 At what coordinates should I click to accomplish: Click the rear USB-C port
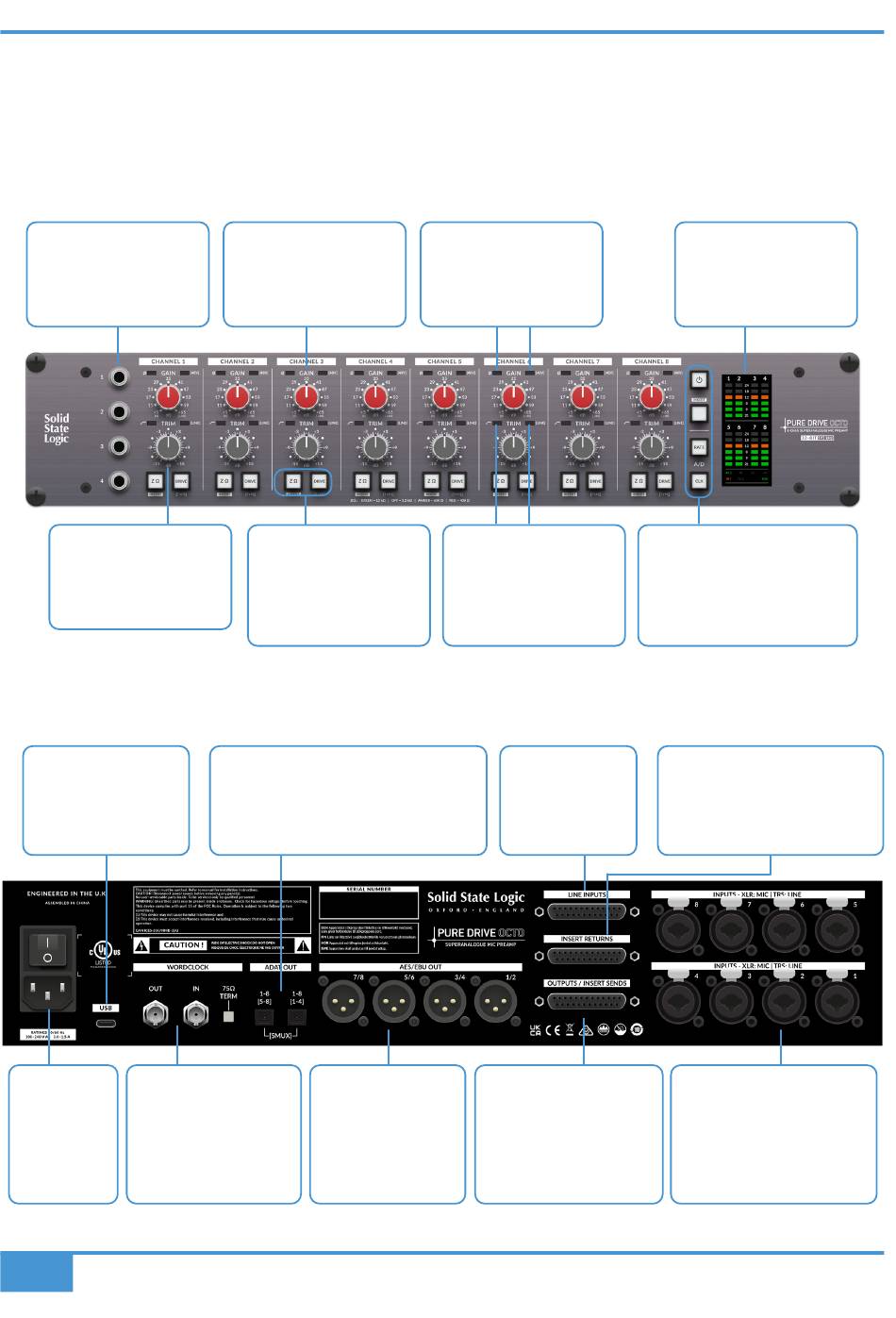[107, 1024]
